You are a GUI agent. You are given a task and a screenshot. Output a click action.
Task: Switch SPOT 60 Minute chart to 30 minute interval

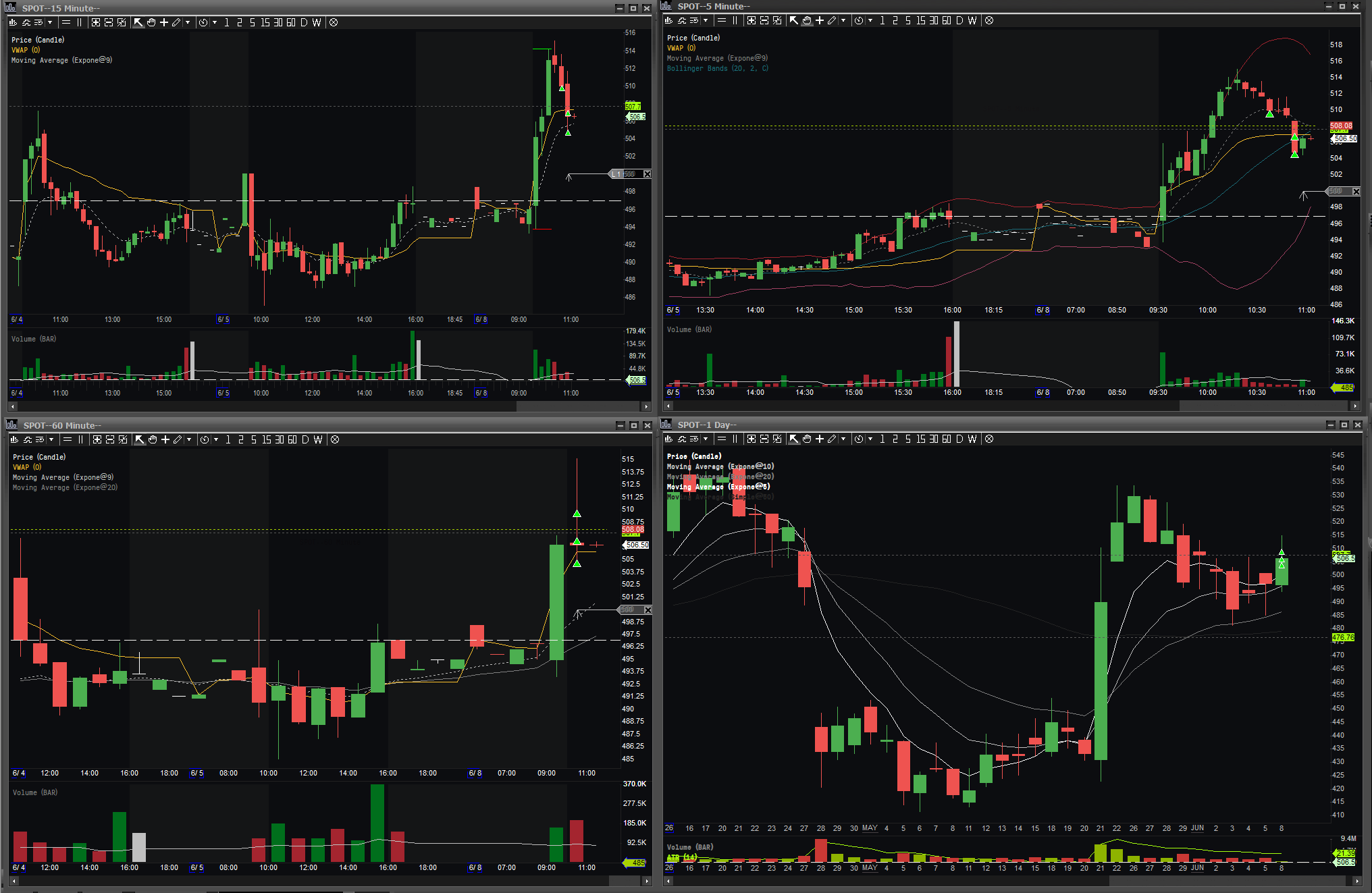pos(280,439)
